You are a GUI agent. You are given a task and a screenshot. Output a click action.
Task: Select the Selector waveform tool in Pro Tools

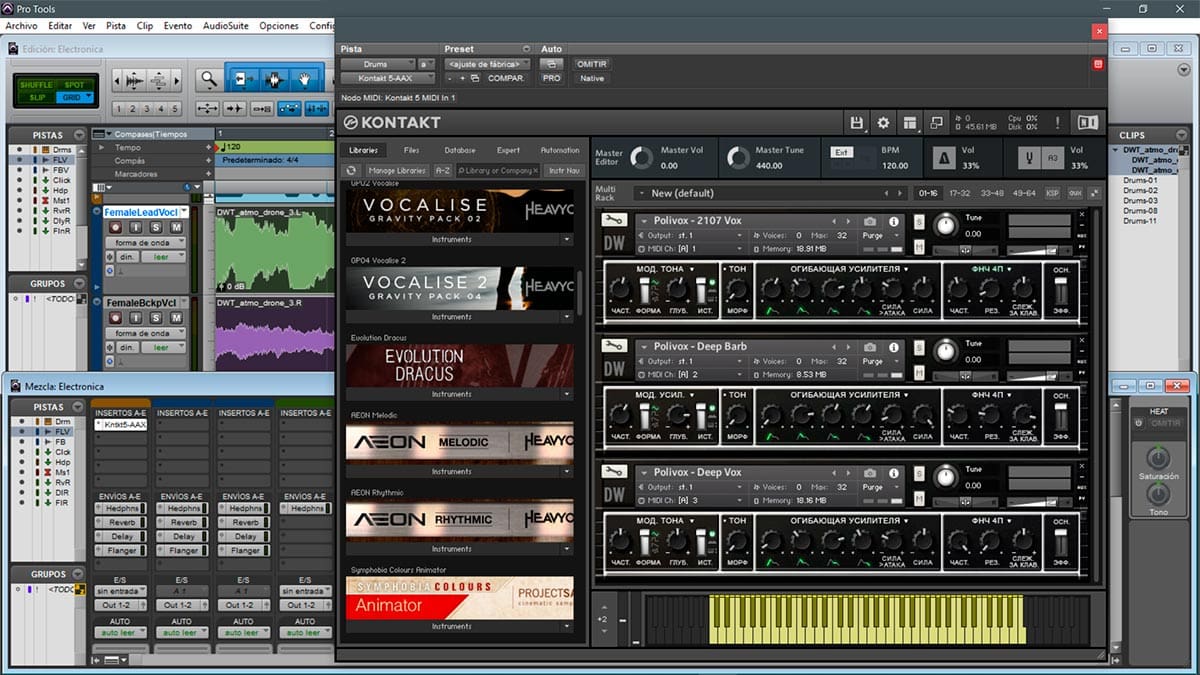[x=274, y=79]
